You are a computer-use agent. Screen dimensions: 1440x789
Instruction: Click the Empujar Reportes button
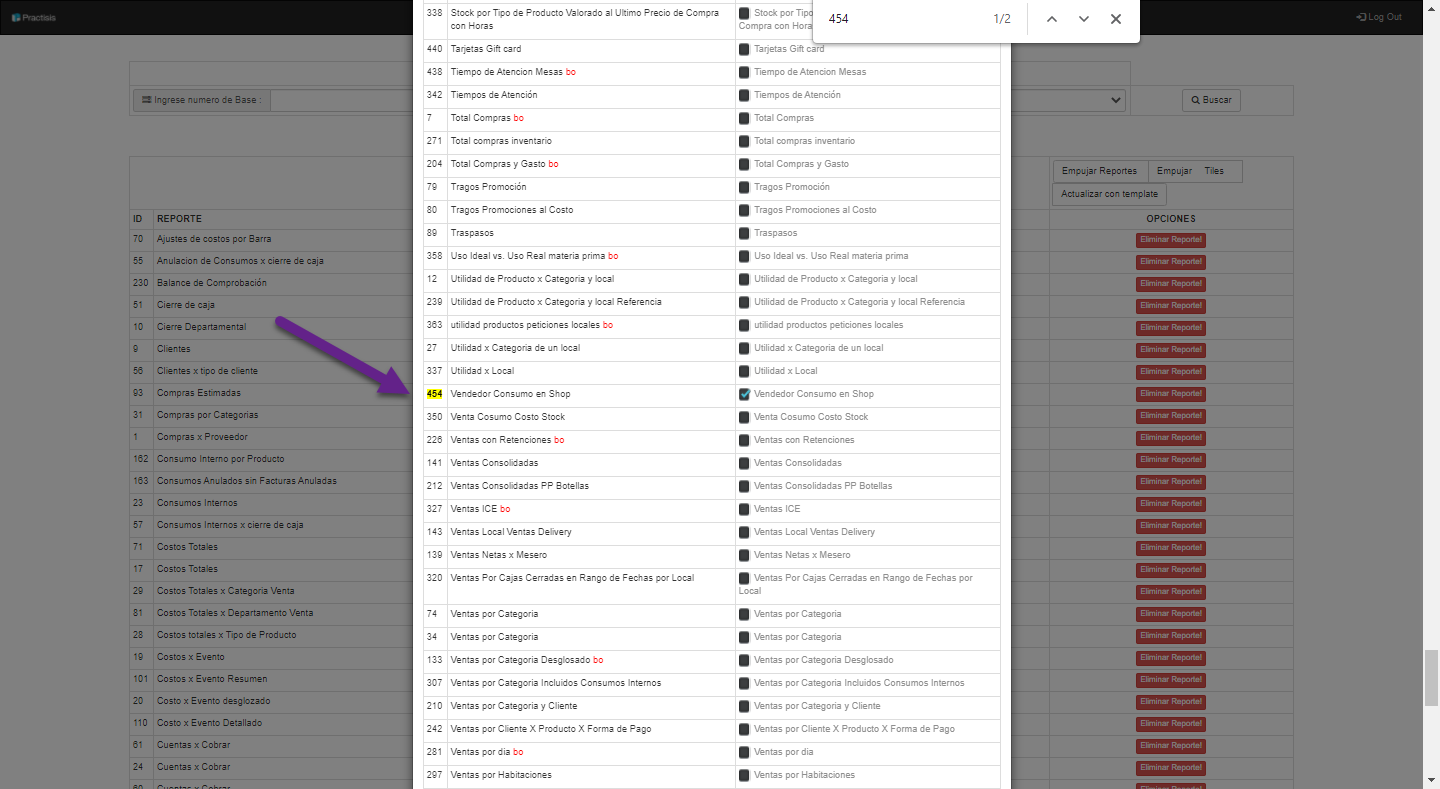[x=1099, y=171]
